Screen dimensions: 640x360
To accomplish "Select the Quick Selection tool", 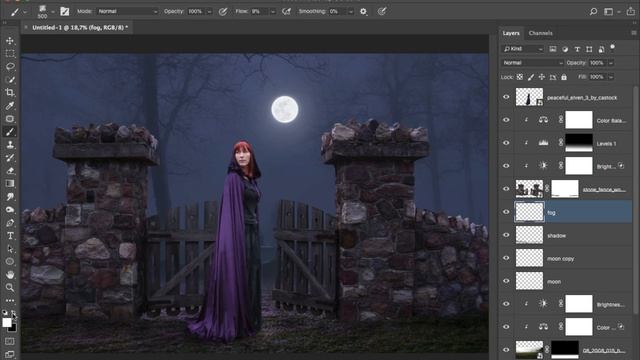I will pos(10,80).
